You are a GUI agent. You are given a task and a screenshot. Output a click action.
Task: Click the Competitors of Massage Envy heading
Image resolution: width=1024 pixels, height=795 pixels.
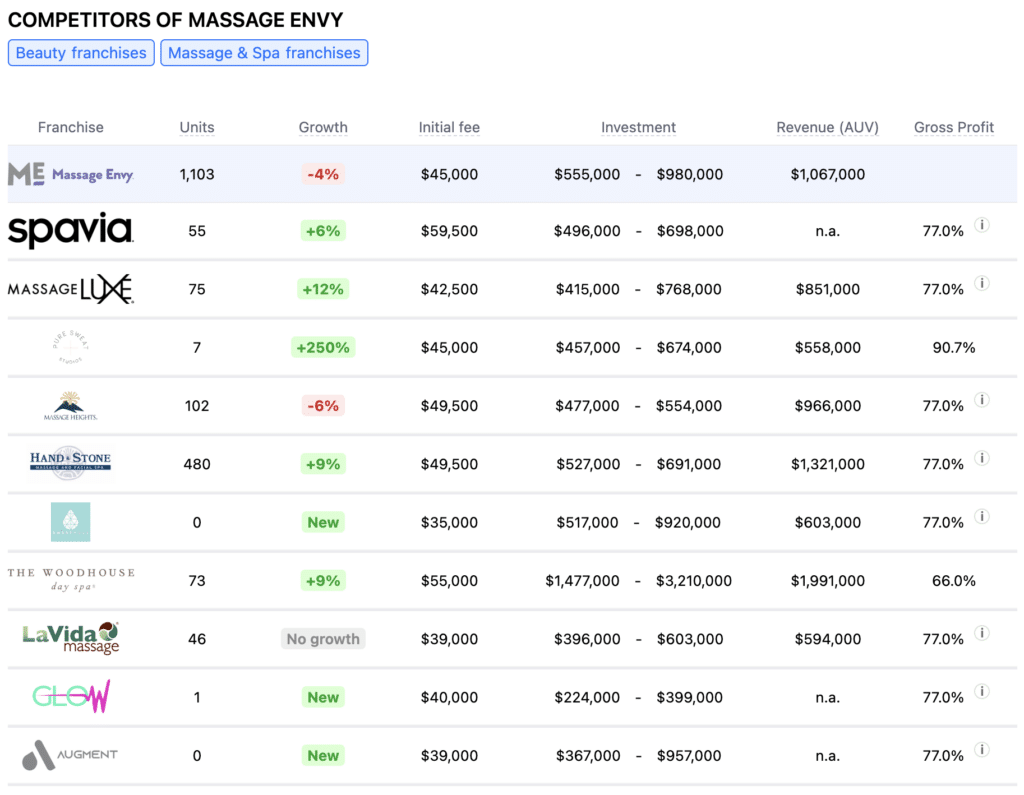pos(176,20)
